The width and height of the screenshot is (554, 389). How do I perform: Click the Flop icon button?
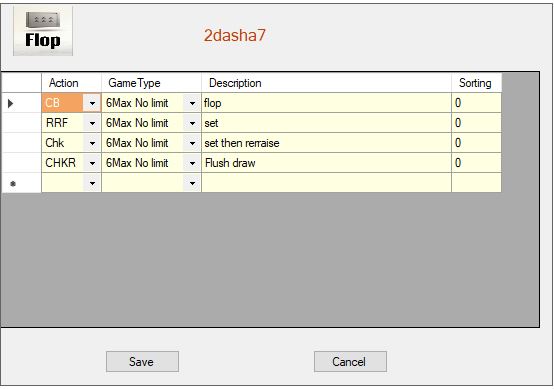(x=43, y=31)
